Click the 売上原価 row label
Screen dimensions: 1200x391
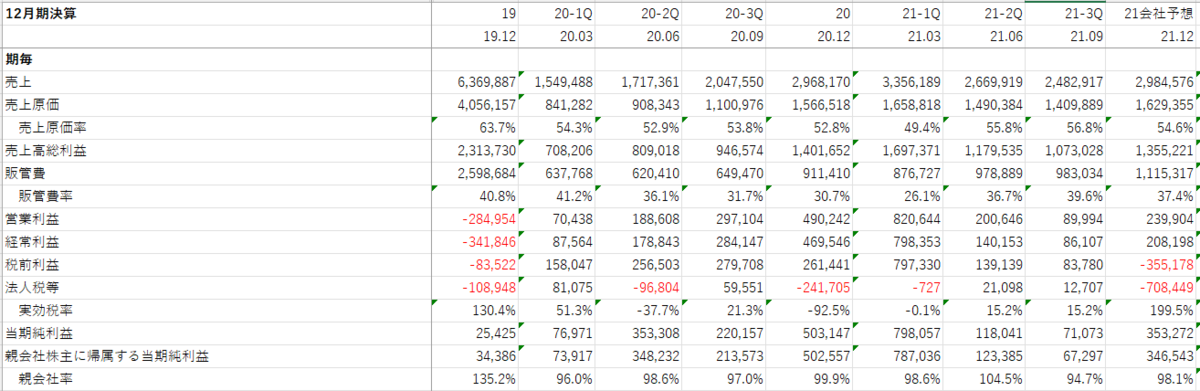click(x=32, y=105)
